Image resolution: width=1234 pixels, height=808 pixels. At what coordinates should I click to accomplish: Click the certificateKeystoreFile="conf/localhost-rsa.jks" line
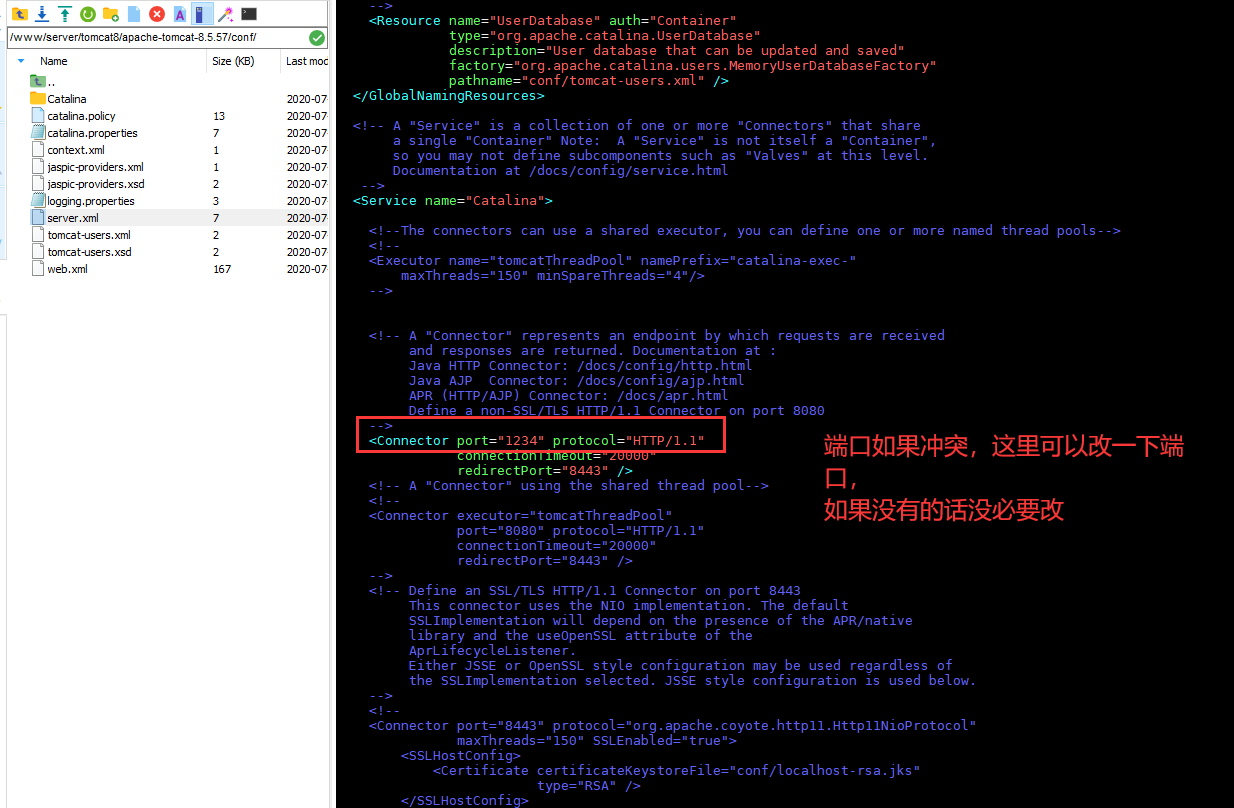(x=676, y=770)
